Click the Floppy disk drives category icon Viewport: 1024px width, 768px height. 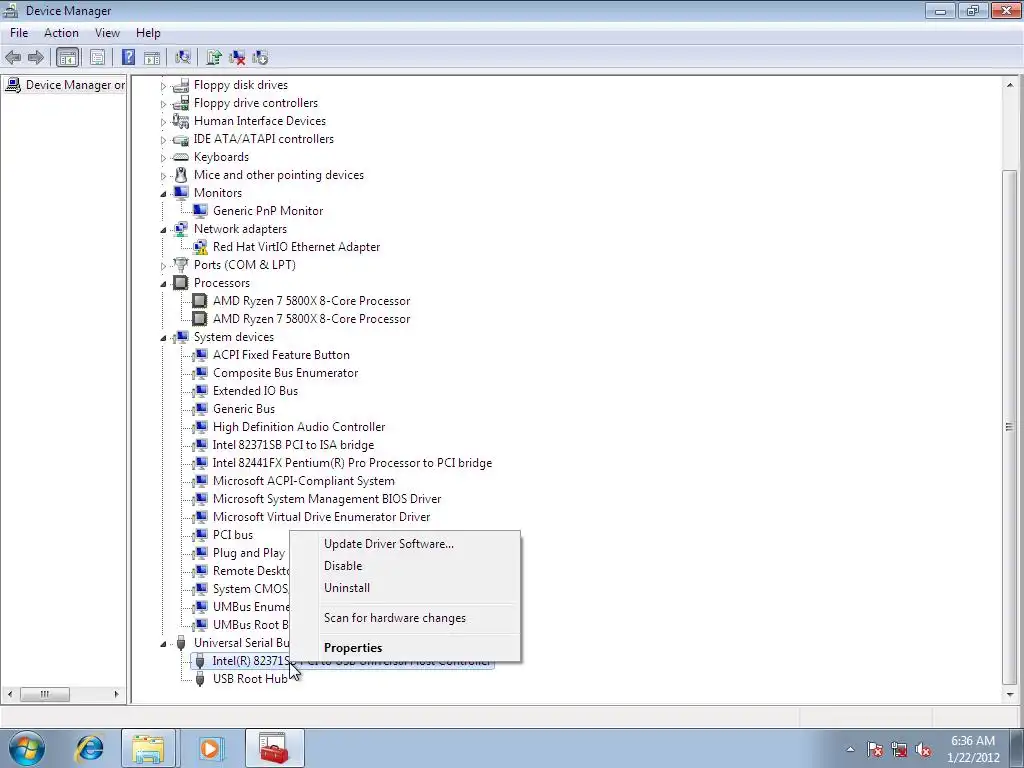[x=181, y=85]
